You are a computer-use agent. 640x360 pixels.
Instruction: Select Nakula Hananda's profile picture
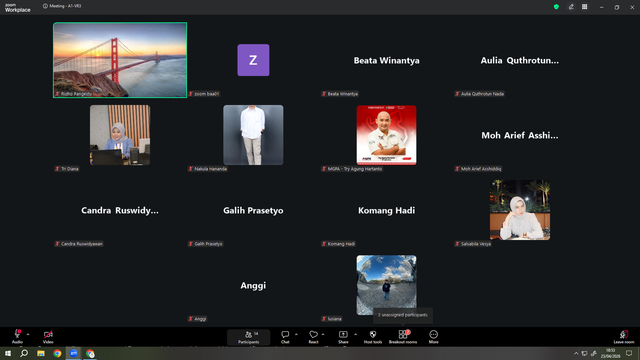tap(253, 135)
